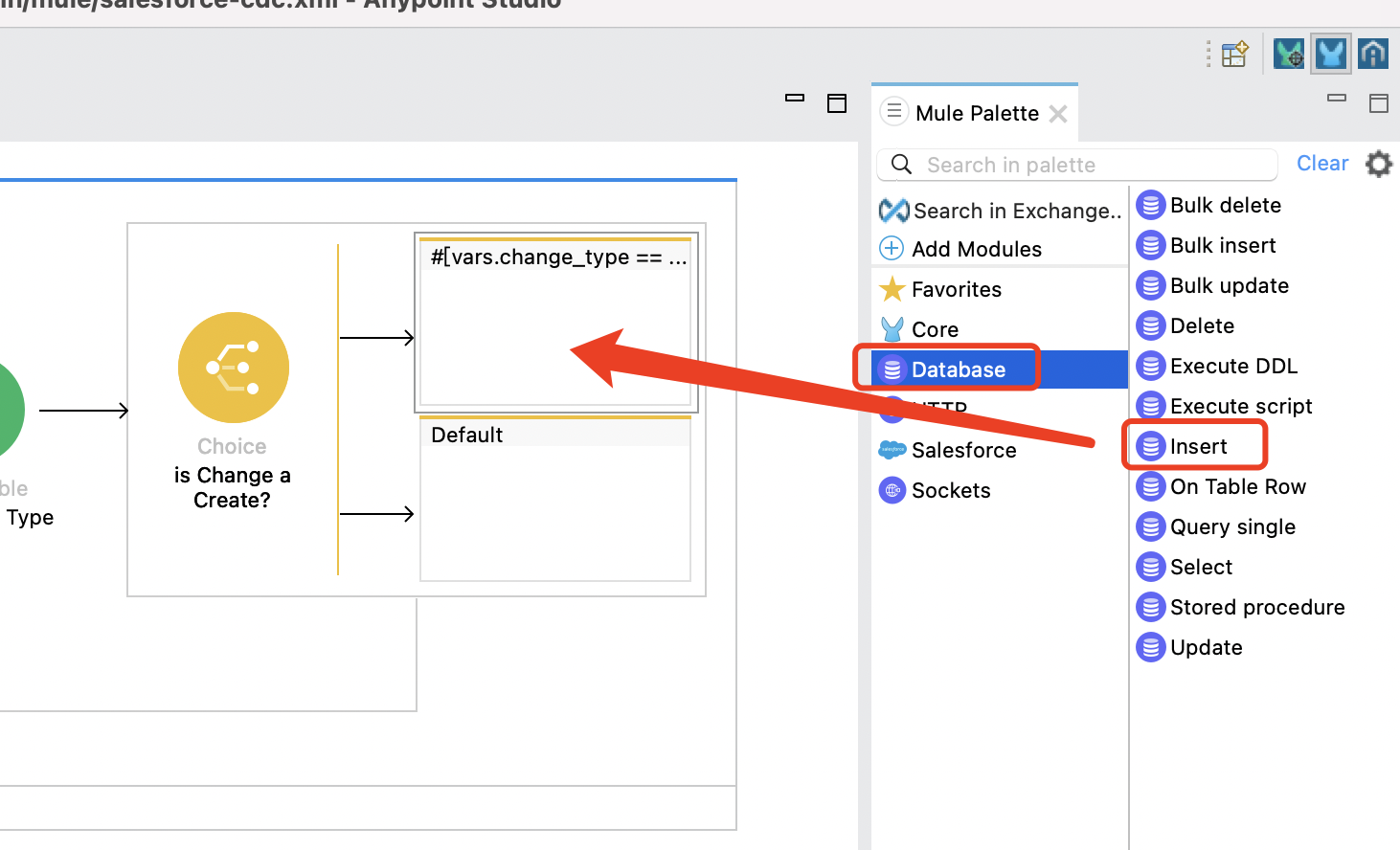Select the Execute script operation
The height and width of the screenshot is (850, 1400).
click(1225, 406)
